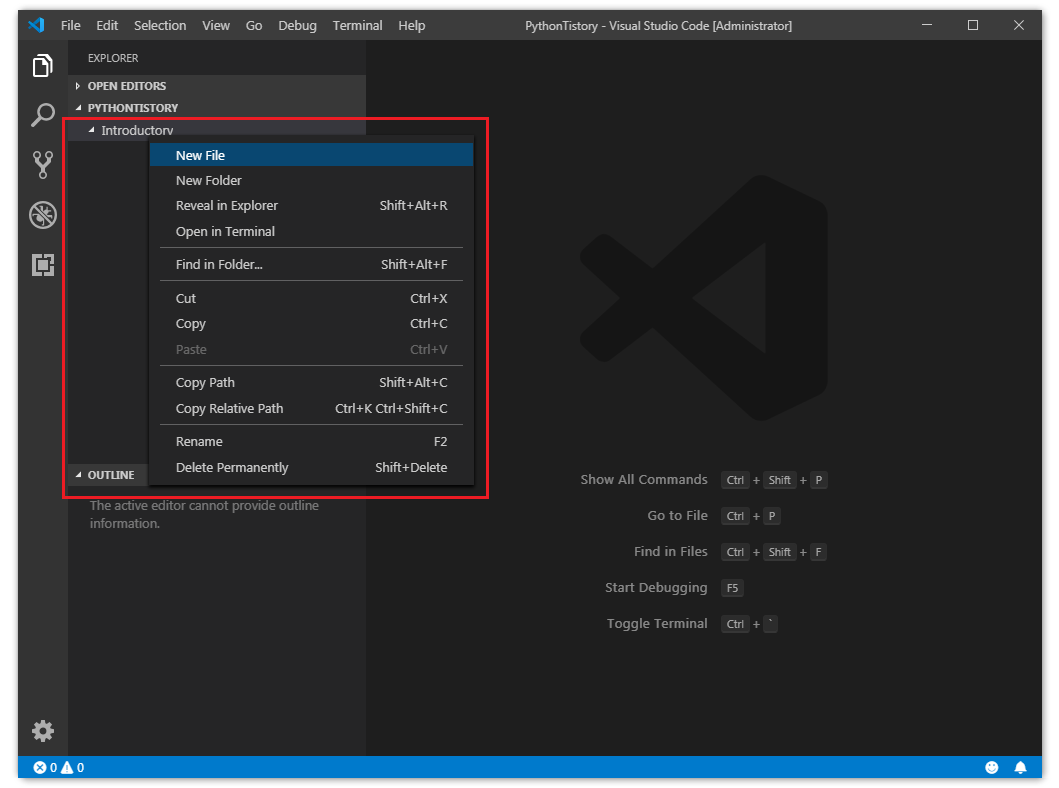
Task: Open the Edit menu
Action: (x=107, y=26)
